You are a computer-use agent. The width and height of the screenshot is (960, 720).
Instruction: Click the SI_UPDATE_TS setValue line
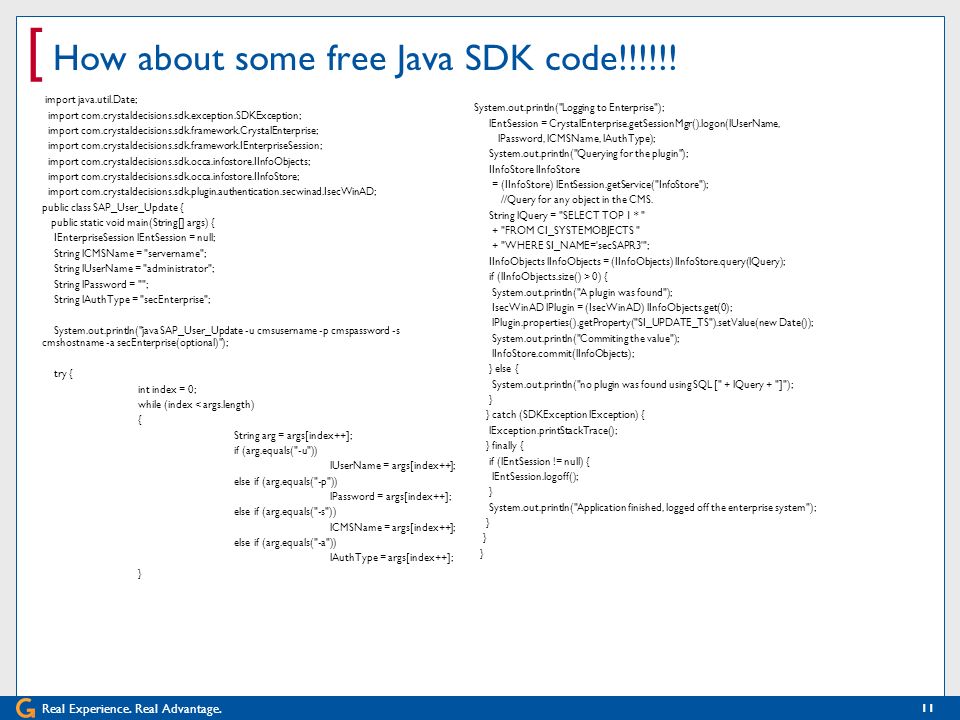(x=653, y=323)
